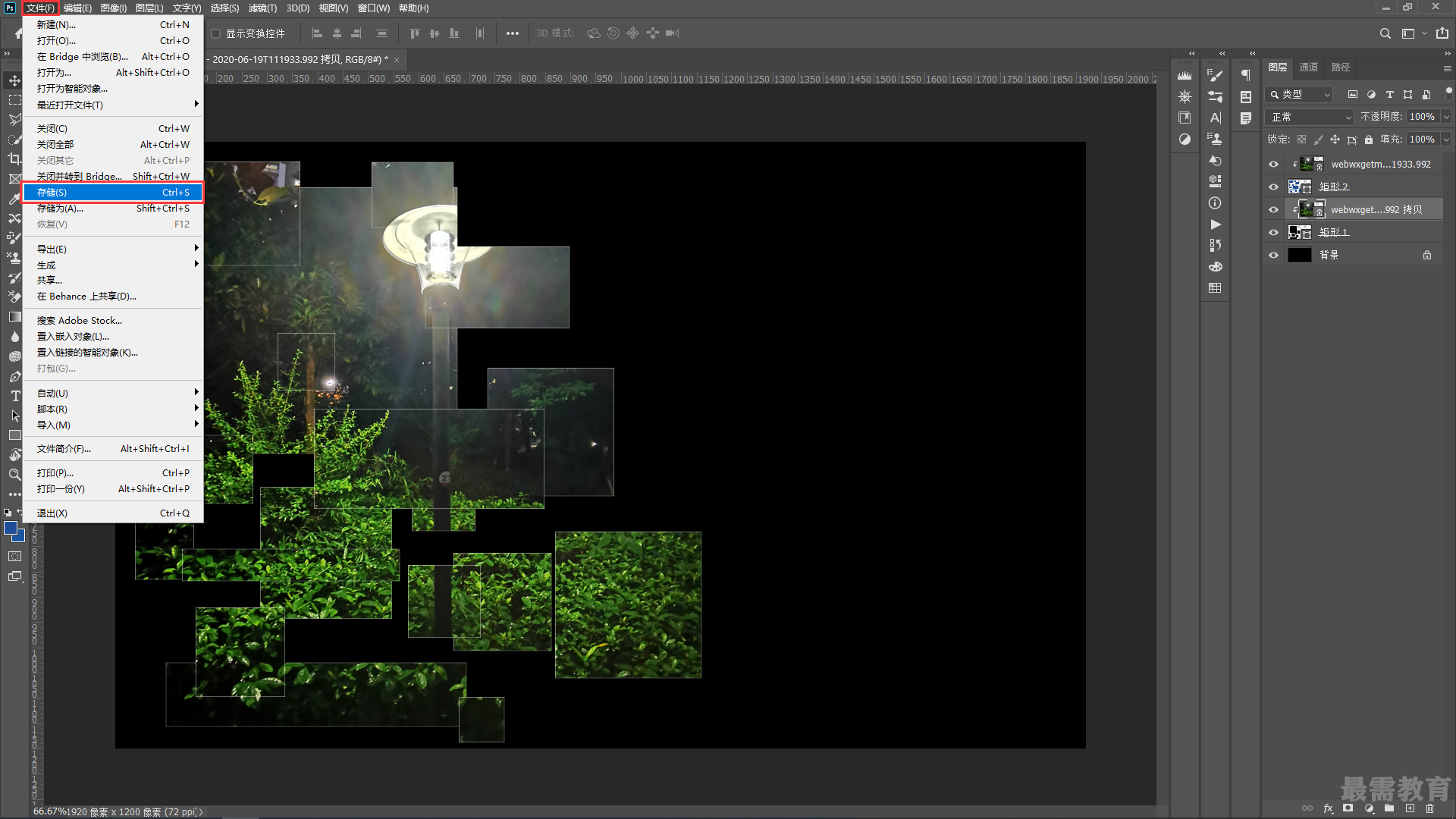
Task: Create a new layer group folder
Action: coord(1389,808)
